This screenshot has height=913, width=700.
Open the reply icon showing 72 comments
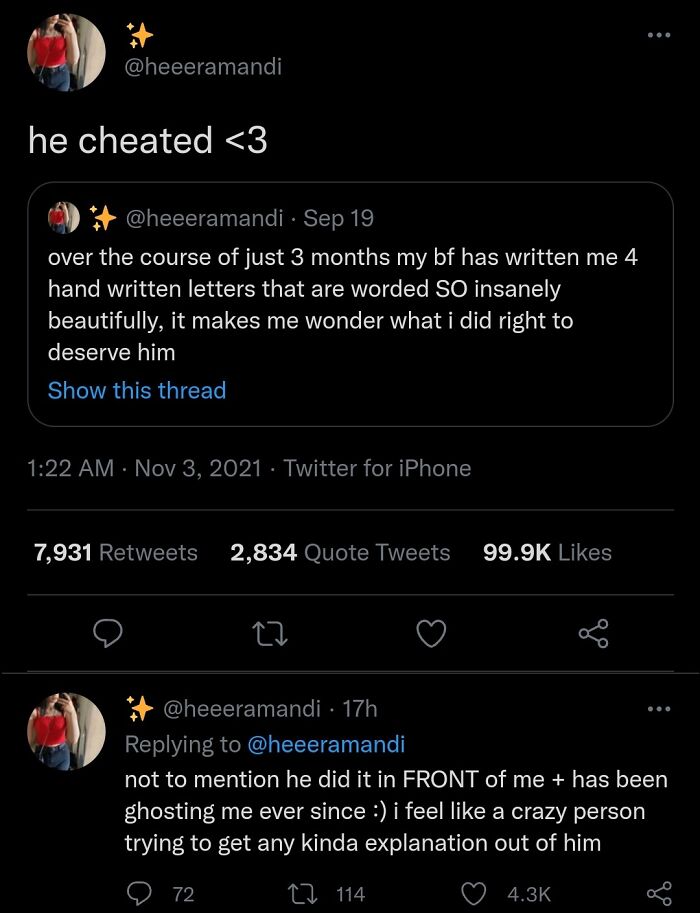[x=140, y=893]
